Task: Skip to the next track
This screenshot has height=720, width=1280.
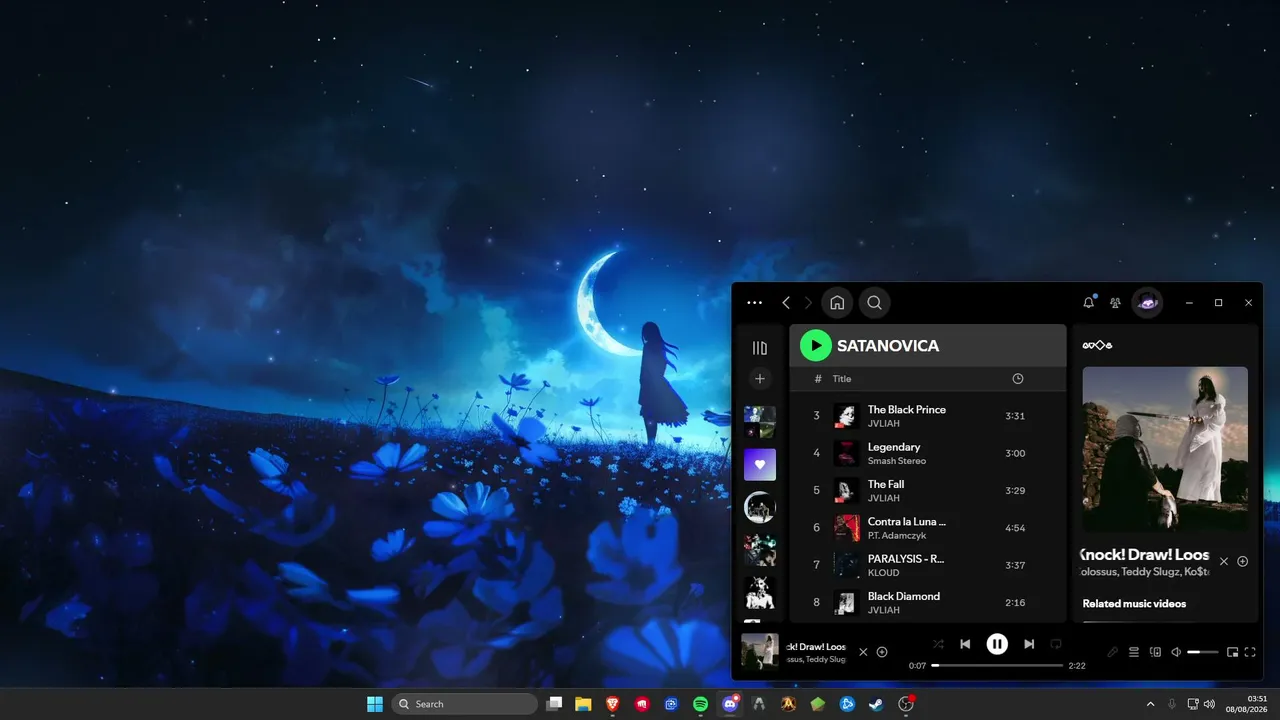Action: (x=1029, y=645)
